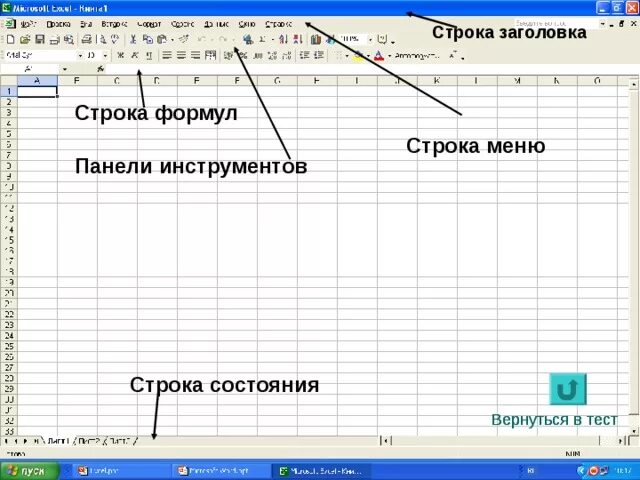Expand the Font Color dropdown arrow
Viewport: 640px width, 480px height.
coord(389,56)
